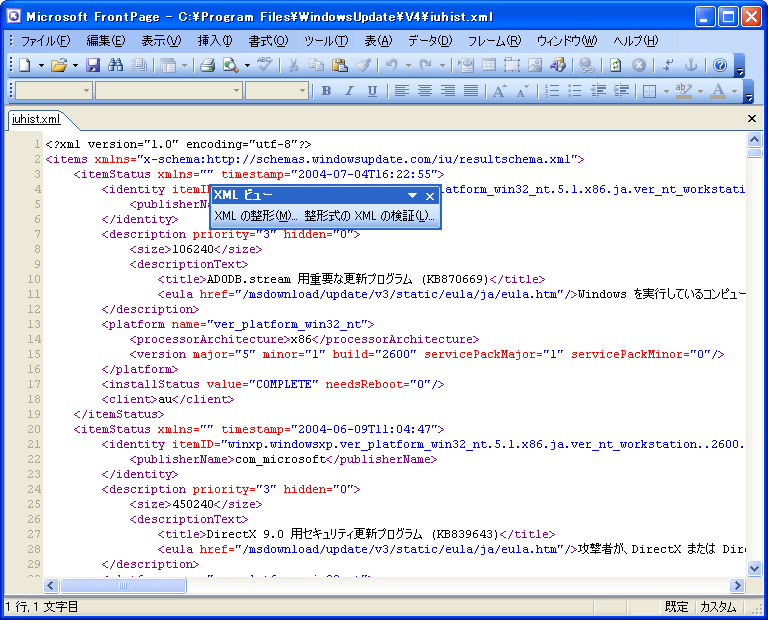Toggle Align Left

402,91
